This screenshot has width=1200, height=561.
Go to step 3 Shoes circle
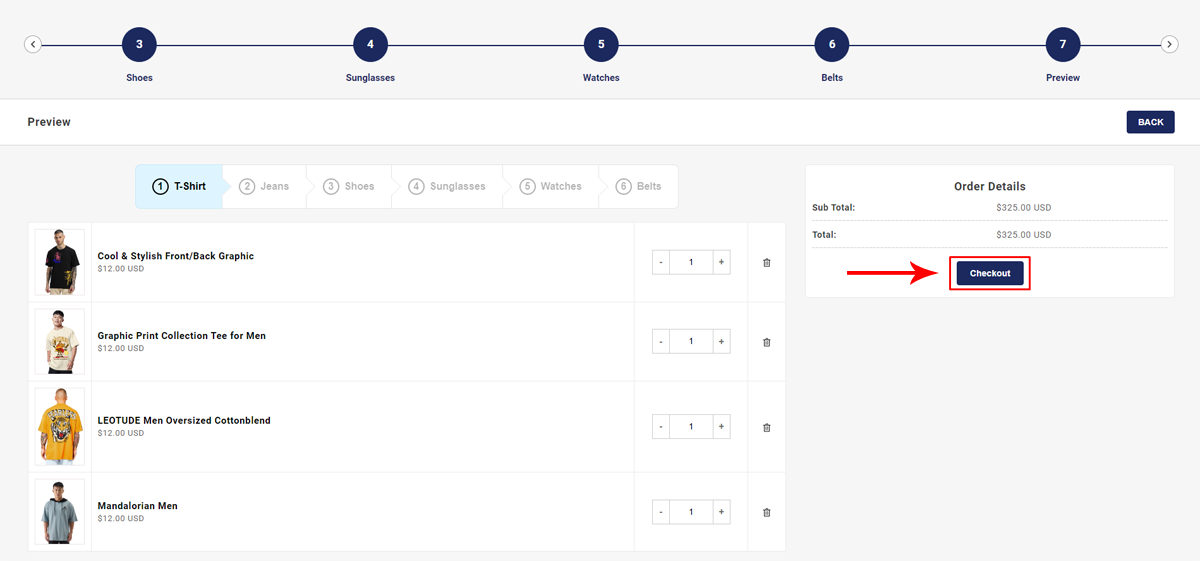click(139, 44)
